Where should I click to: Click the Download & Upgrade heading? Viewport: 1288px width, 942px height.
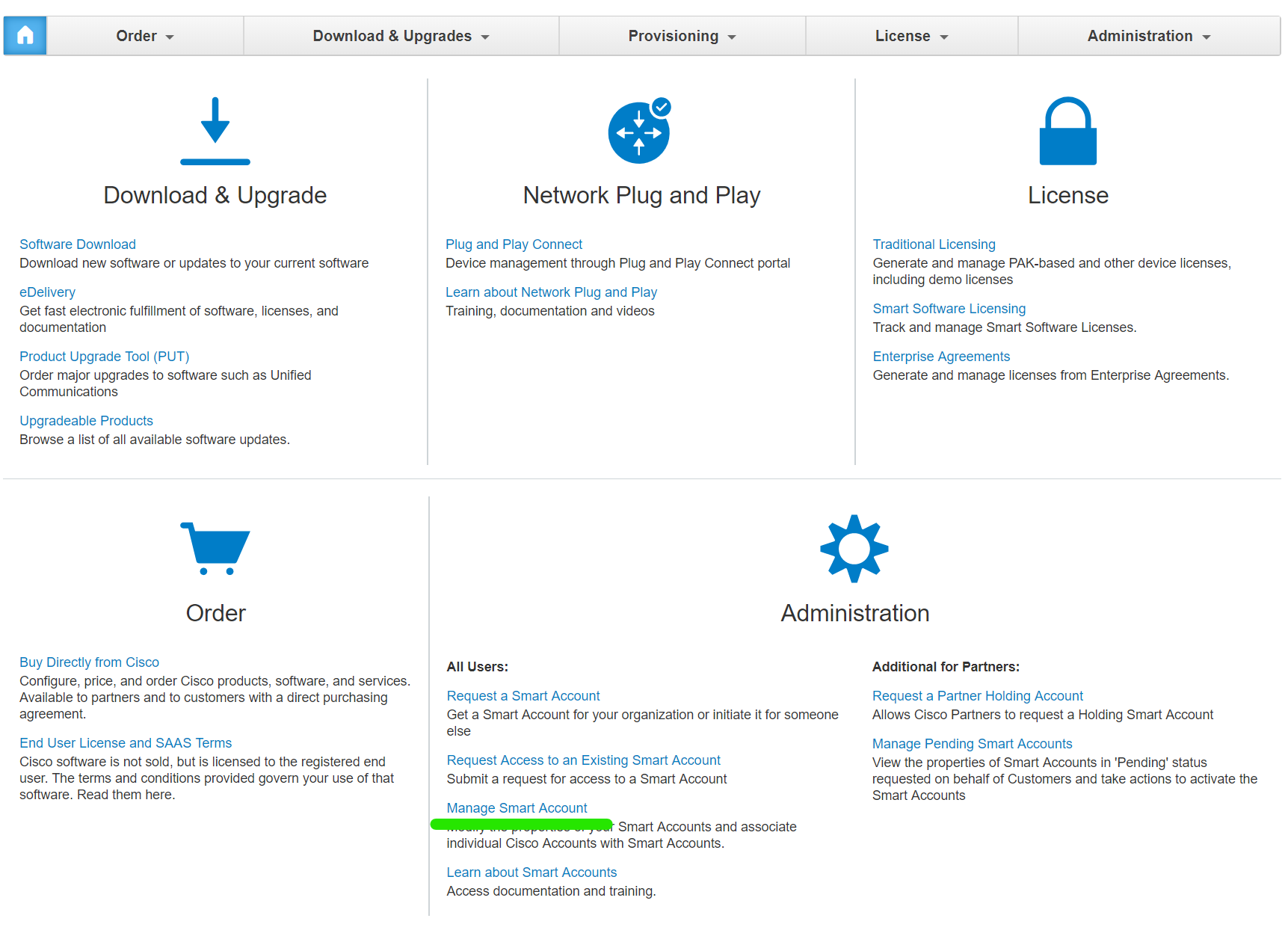[x=215, y=195]
